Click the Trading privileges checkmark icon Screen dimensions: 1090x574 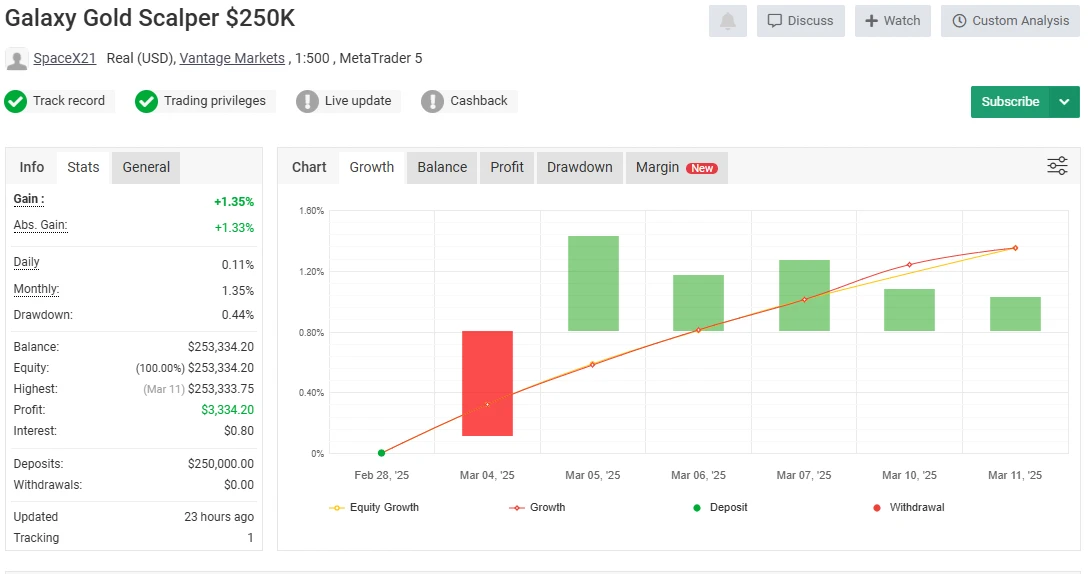tap(147, 101)
